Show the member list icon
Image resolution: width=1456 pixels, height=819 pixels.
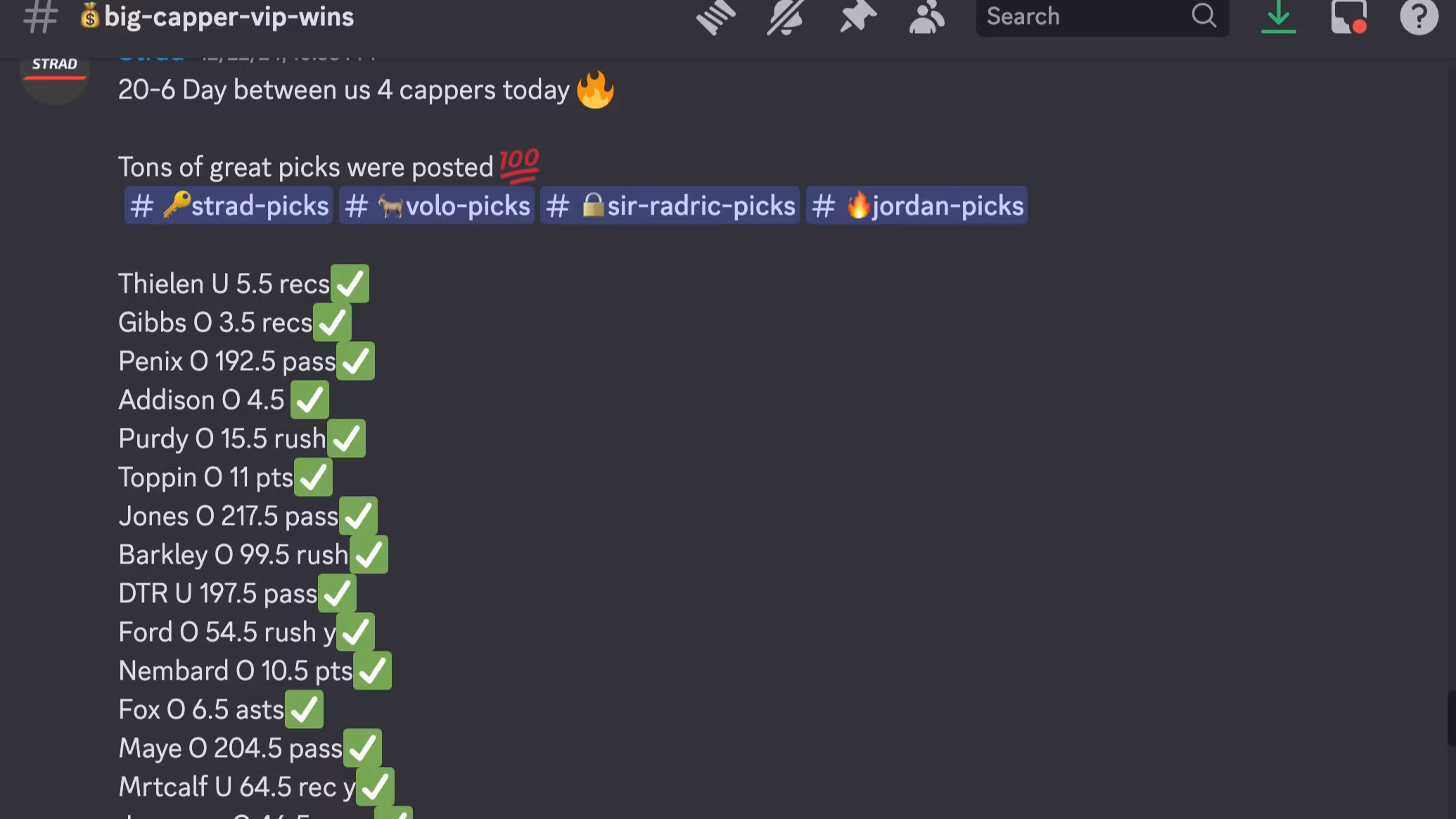point(926,17)
